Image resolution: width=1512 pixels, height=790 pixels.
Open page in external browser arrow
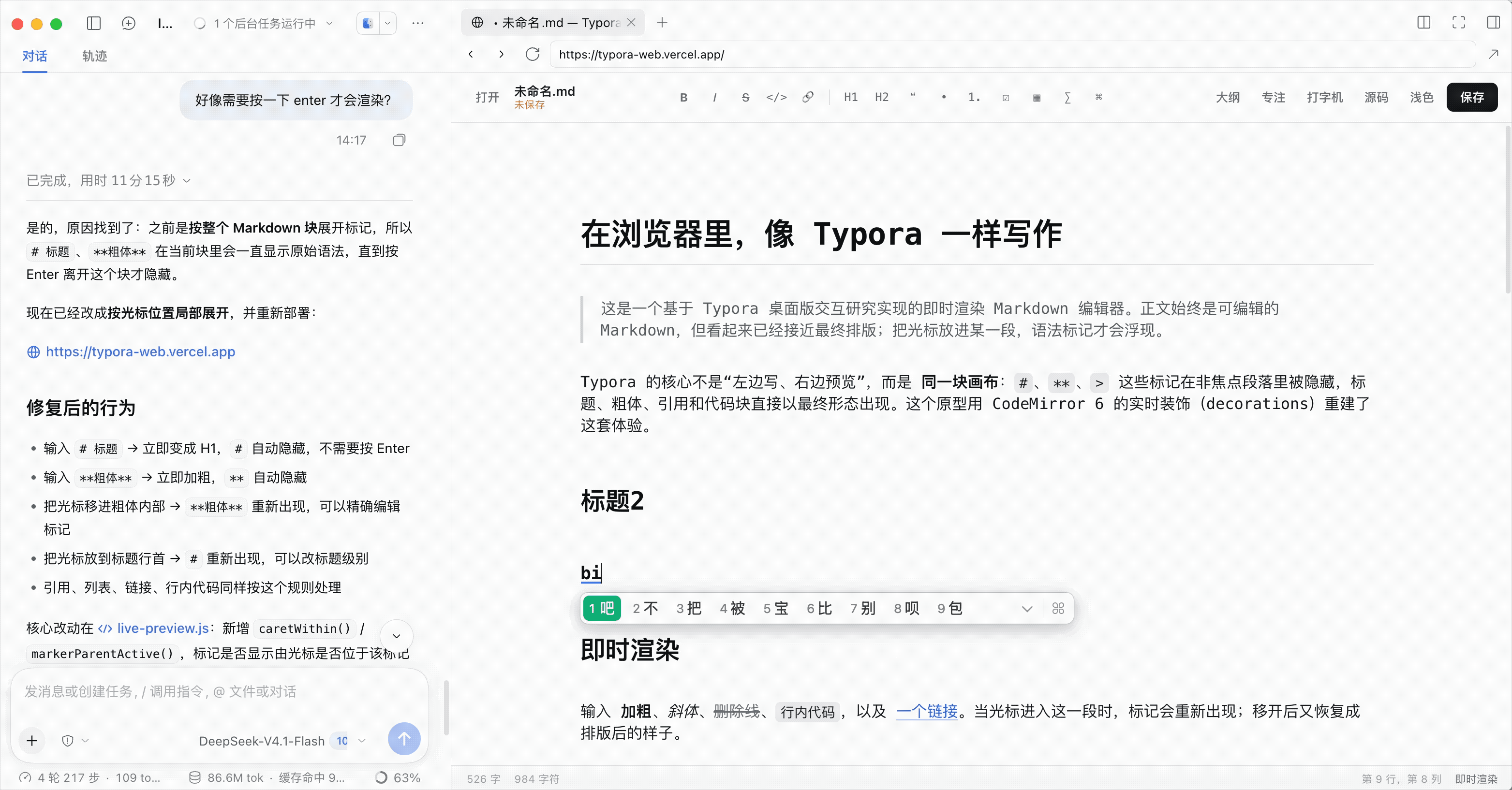(1493, 55)
